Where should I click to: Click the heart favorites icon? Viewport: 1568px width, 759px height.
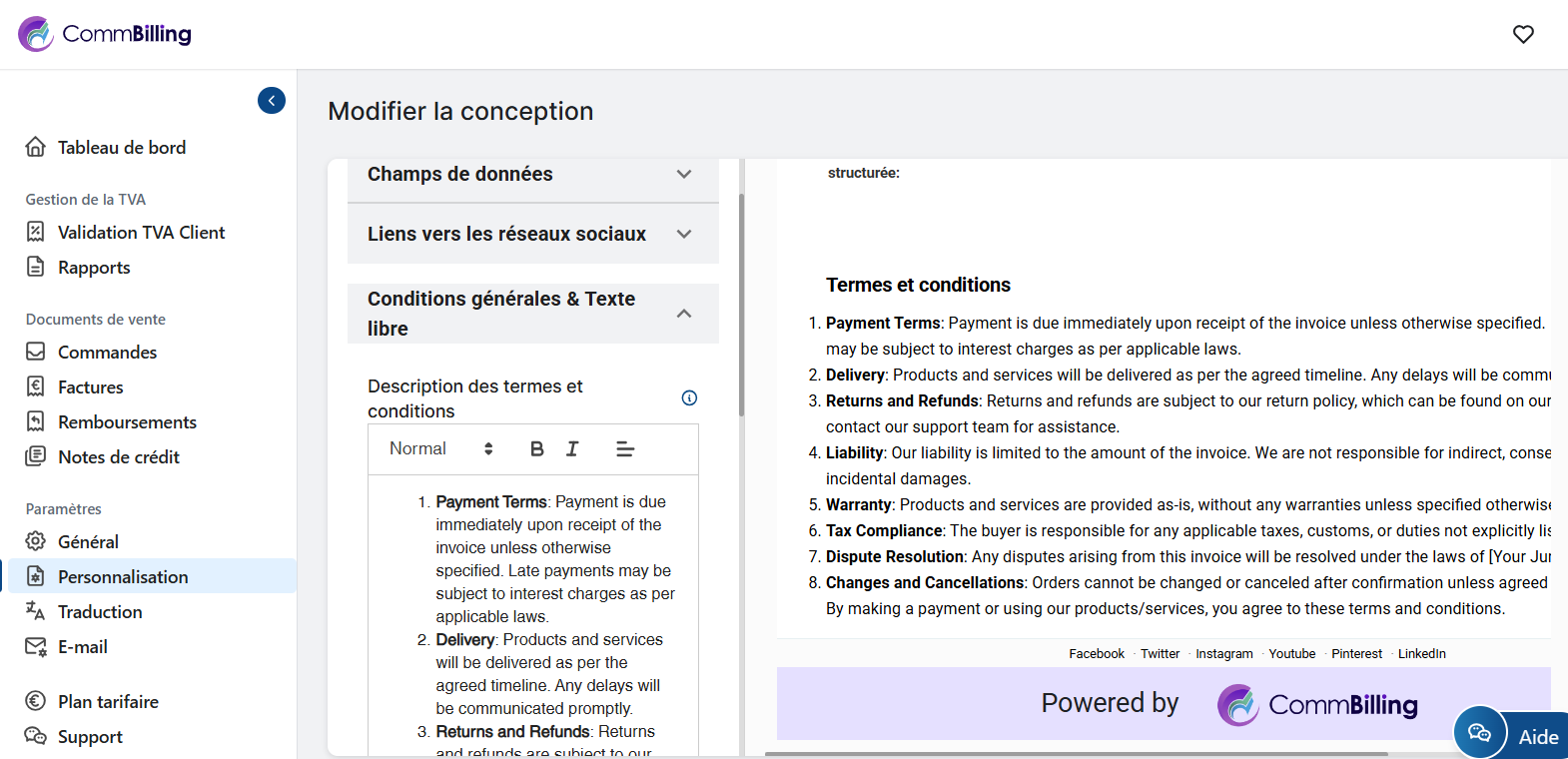point(1523,34)
